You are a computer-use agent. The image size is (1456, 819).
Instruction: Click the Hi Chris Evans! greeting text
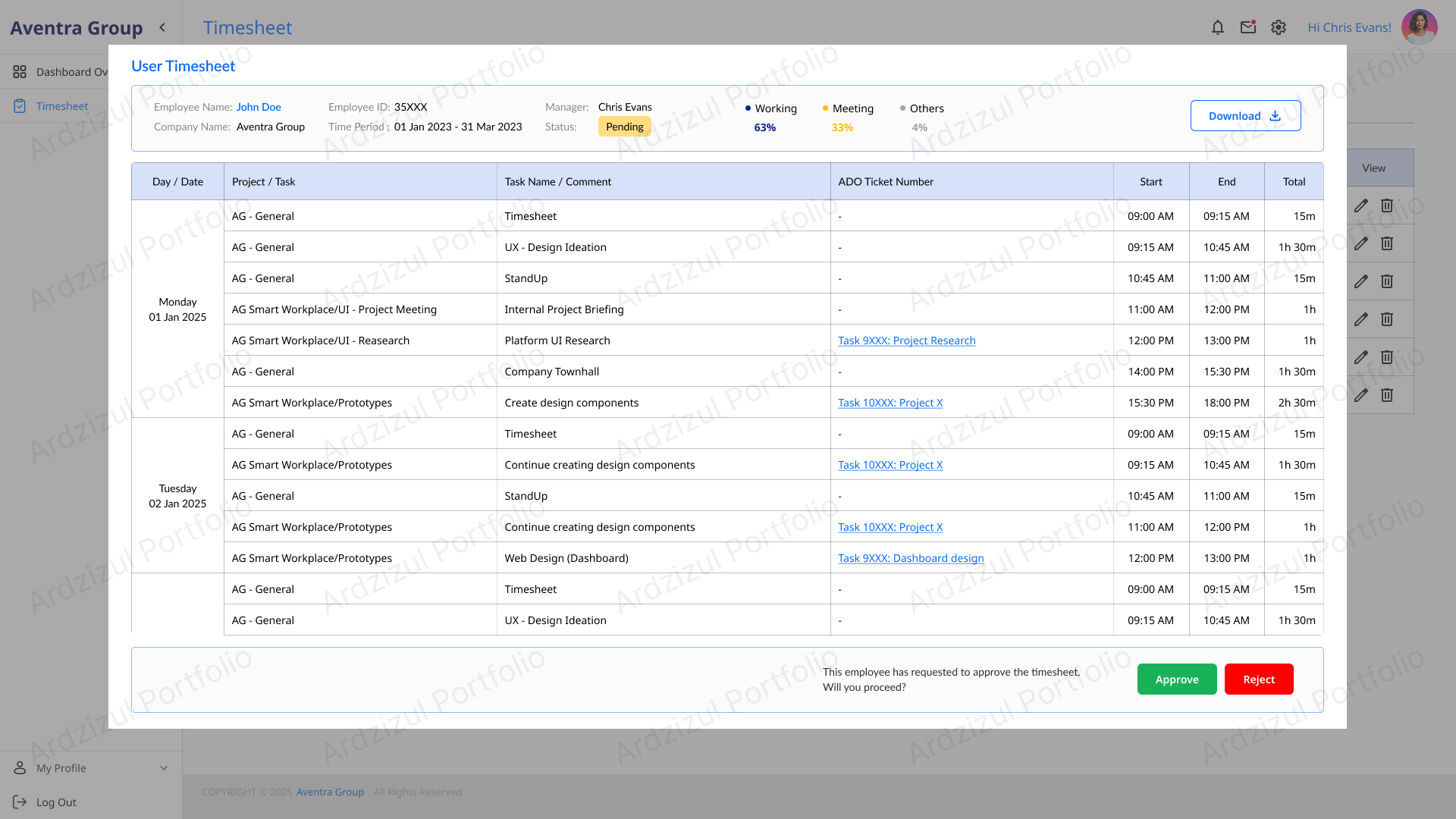(1349, 27)
